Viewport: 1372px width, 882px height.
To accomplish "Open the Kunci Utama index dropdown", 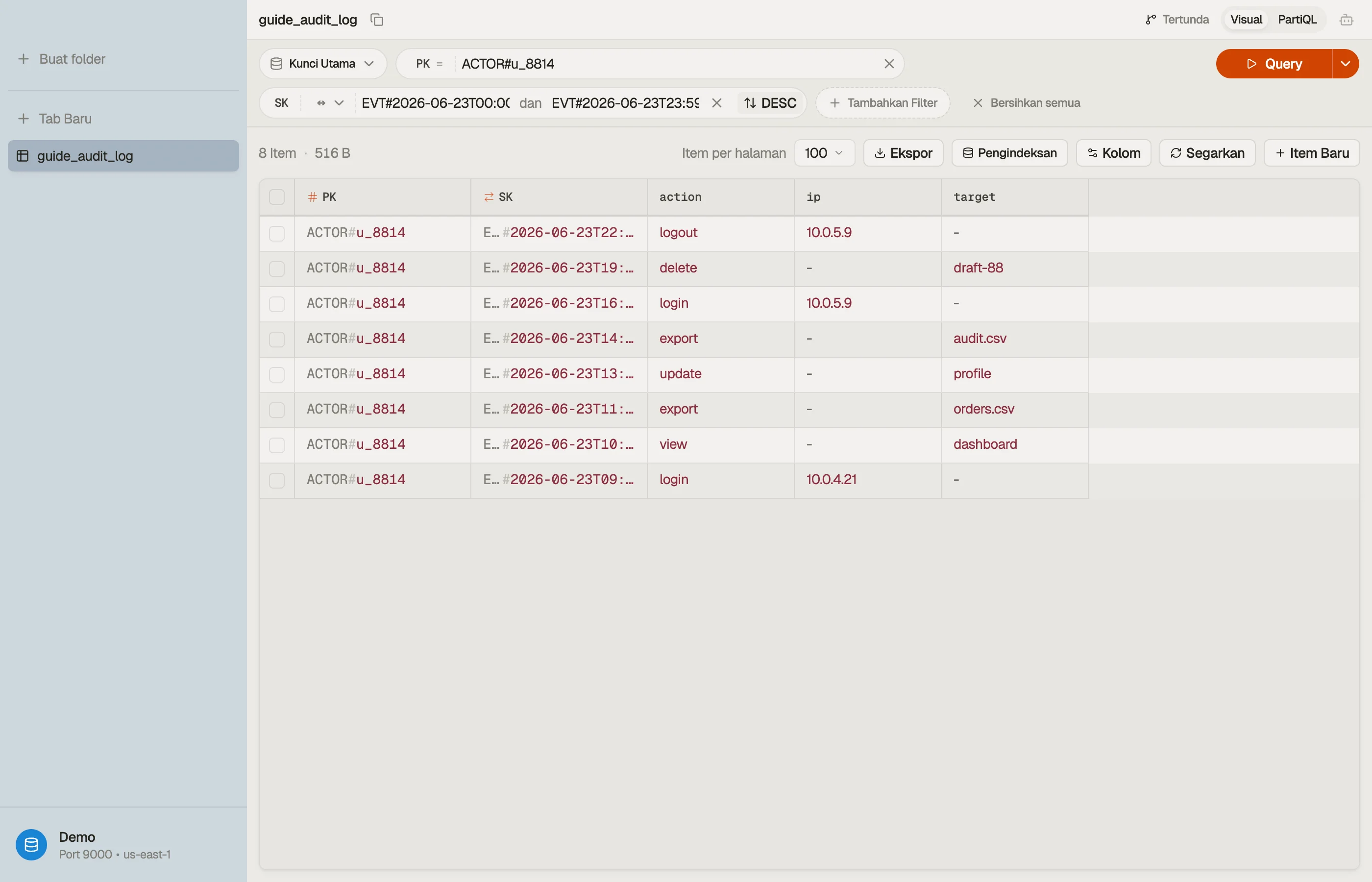I will click(322, 64).
